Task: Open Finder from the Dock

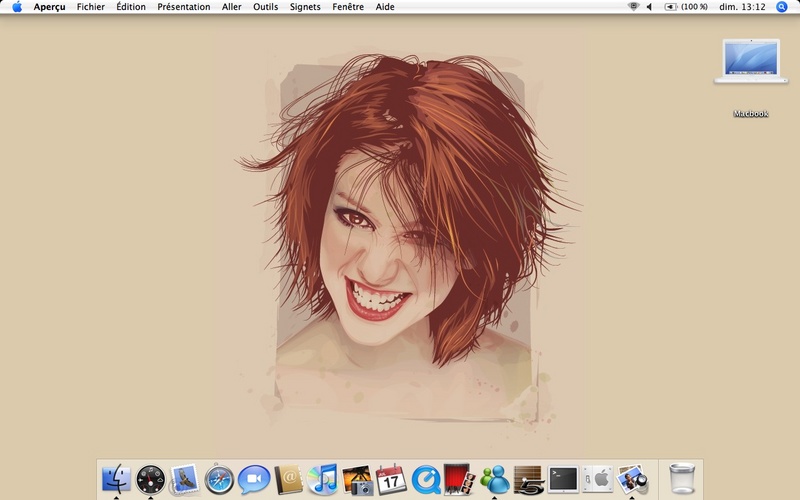Action: (116, 480)
